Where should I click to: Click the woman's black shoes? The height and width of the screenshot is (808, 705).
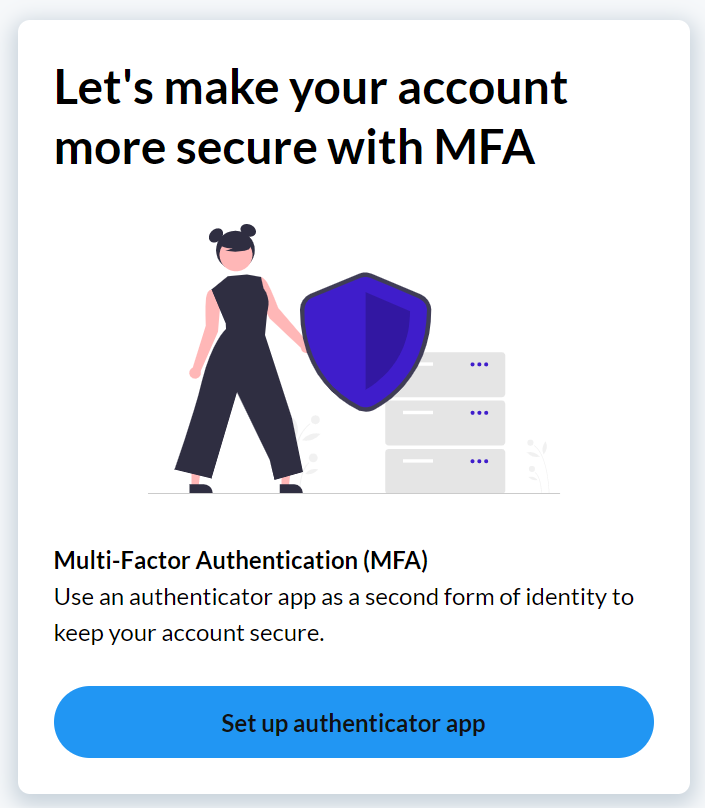[x=246, y=488]
